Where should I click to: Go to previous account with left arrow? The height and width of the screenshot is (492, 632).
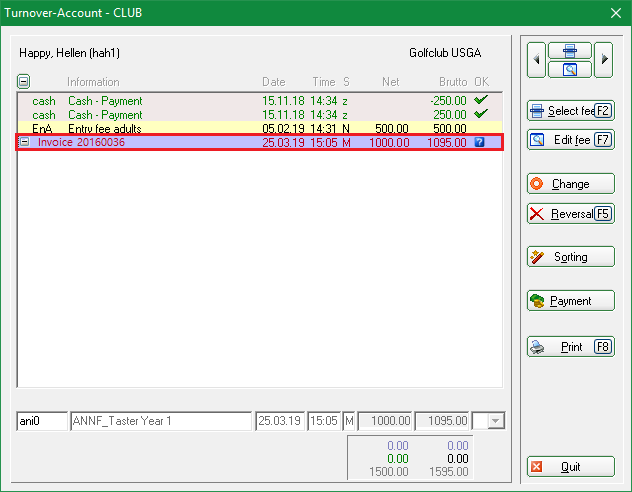tap(536, 60)
